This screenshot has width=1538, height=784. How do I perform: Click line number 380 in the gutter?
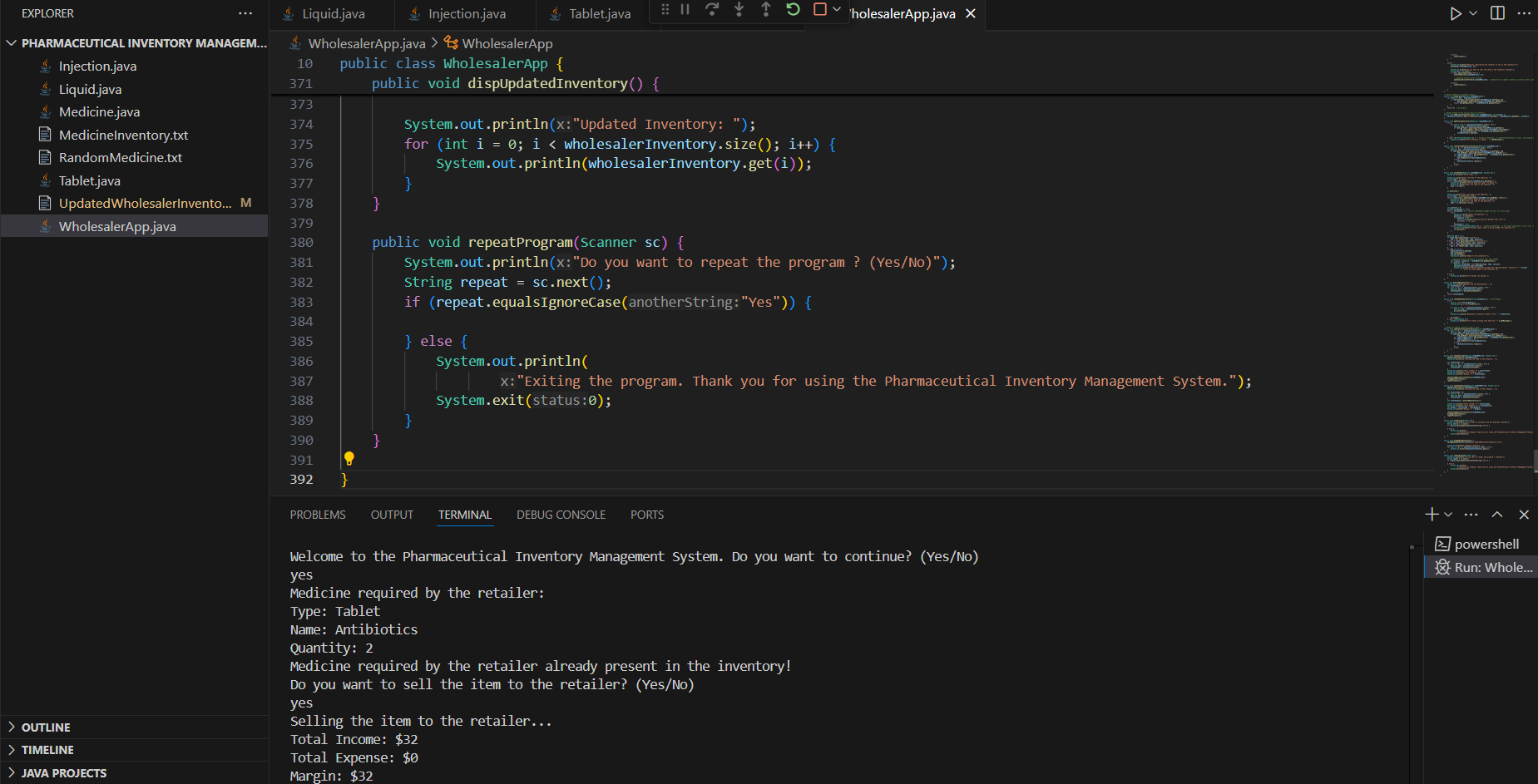[301, 242]
